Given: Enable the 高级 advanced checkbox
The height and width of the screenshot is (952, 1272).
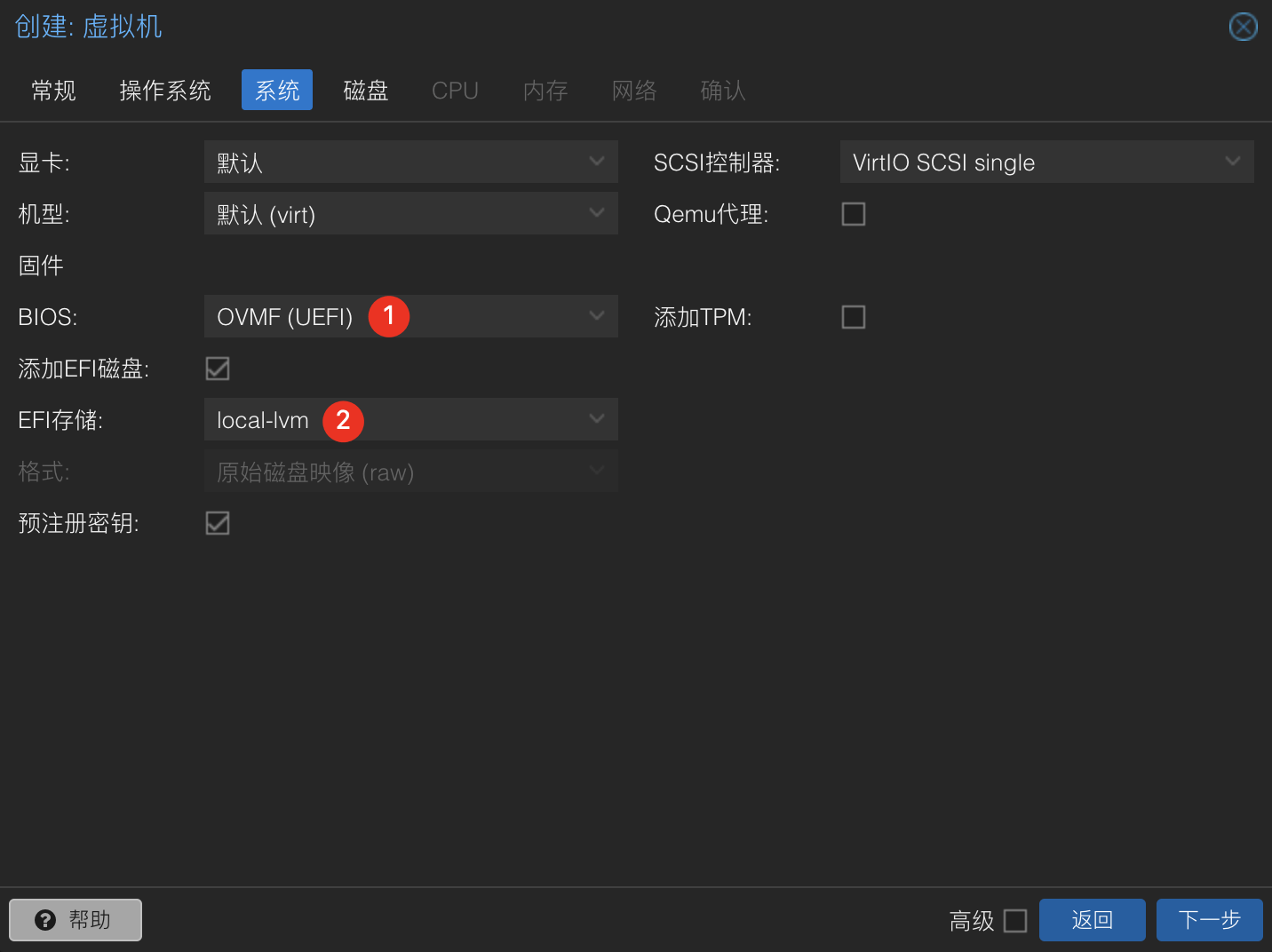Looking at the screenshot, I should (1015, 921).
